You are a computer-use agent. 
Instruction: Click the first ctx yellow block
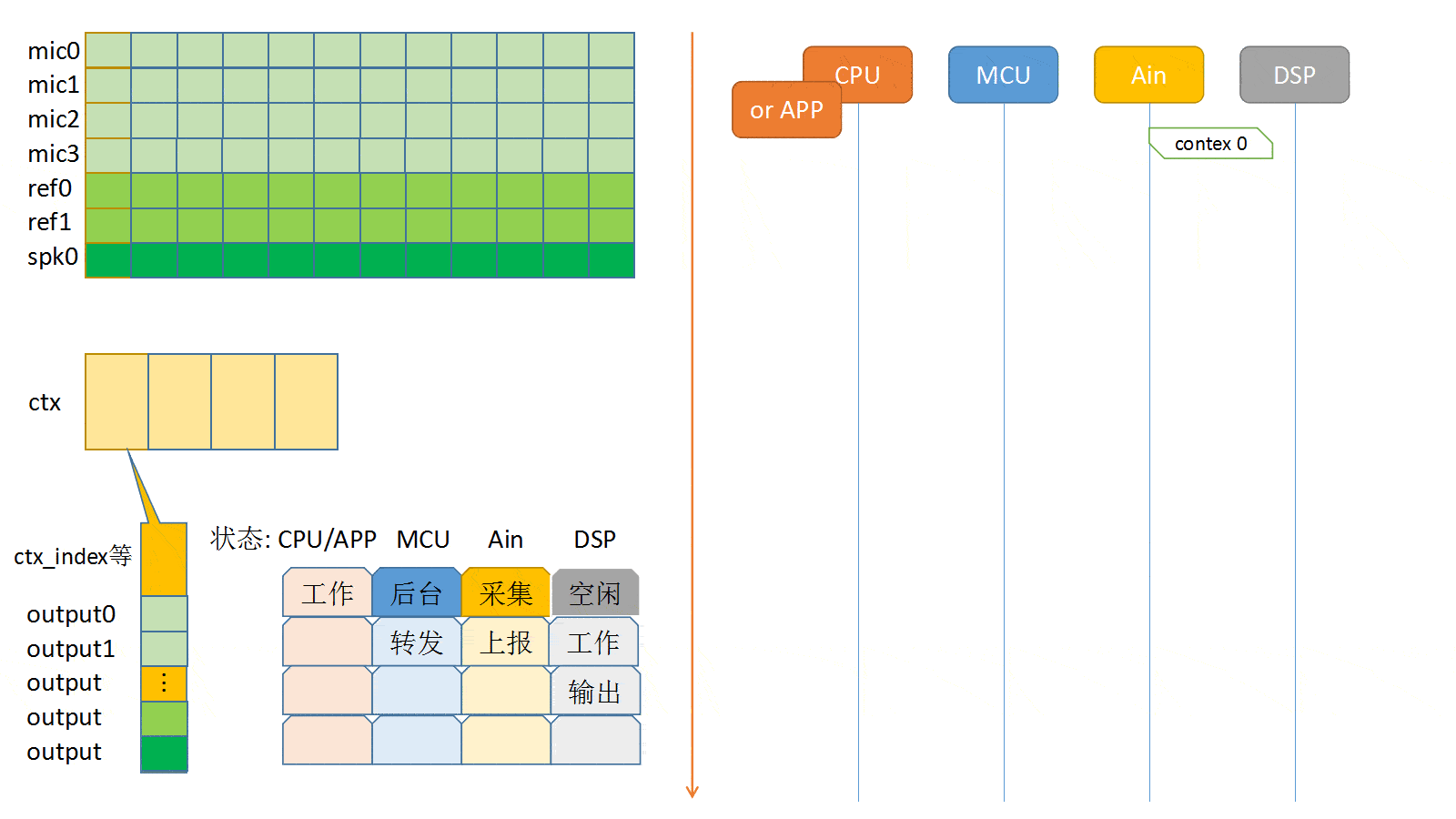(x=116, y=401)
